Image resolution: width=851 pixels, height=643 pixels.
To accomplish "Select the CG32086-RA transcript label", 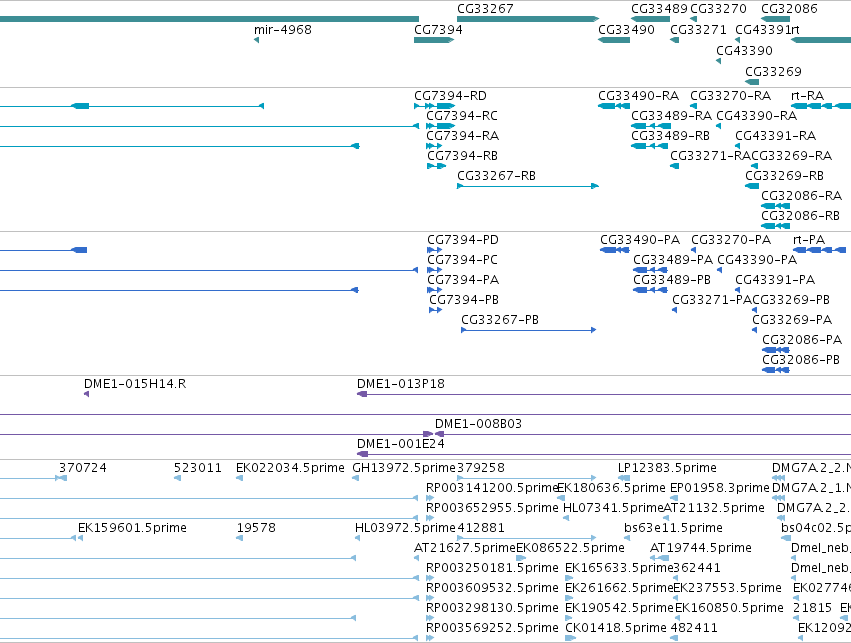I will (801, 196).
